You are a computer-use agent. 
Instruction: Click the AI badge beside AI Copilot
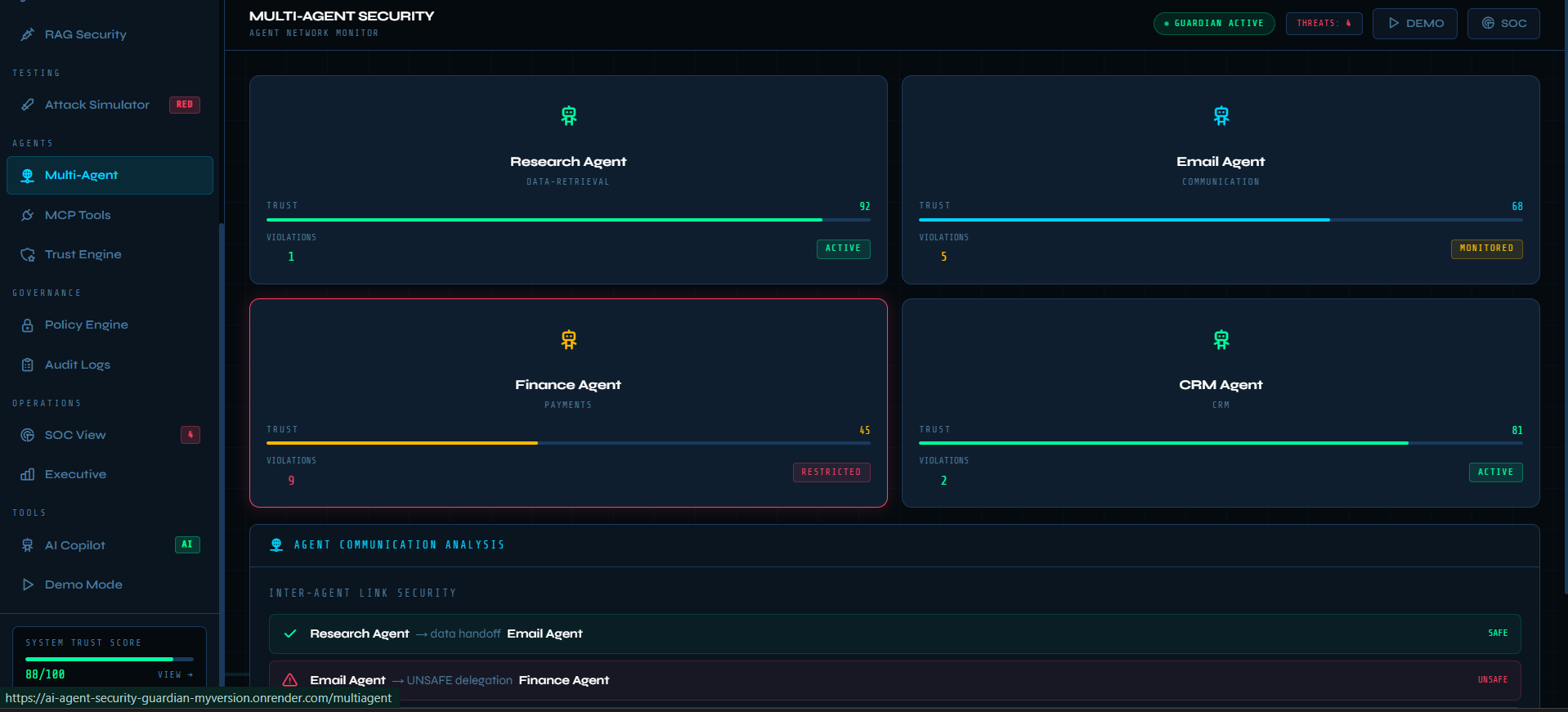[187, 544]
